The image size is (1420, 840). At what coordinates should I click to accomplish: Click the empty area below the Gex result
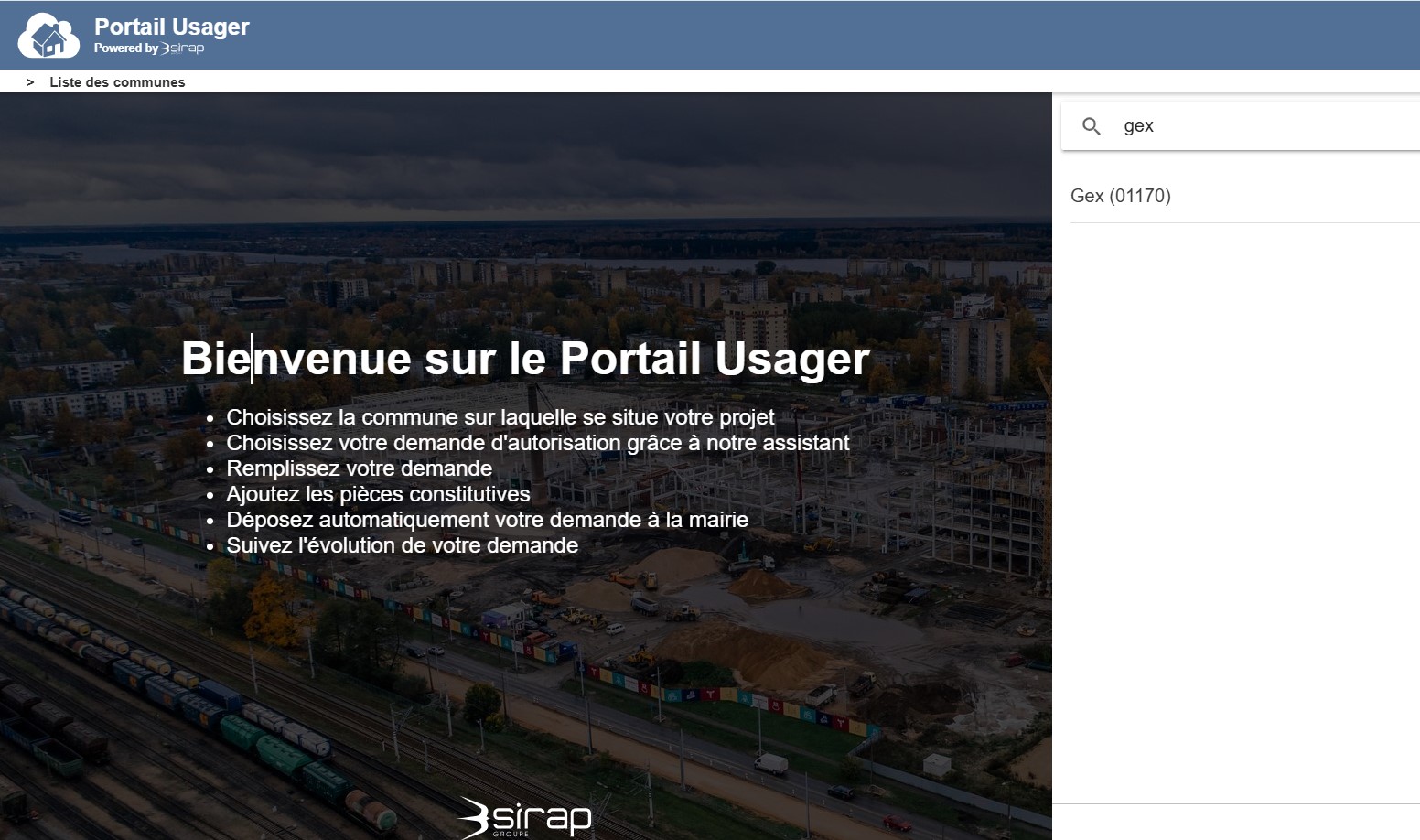pyautogui.click(x=1235, y=503)
